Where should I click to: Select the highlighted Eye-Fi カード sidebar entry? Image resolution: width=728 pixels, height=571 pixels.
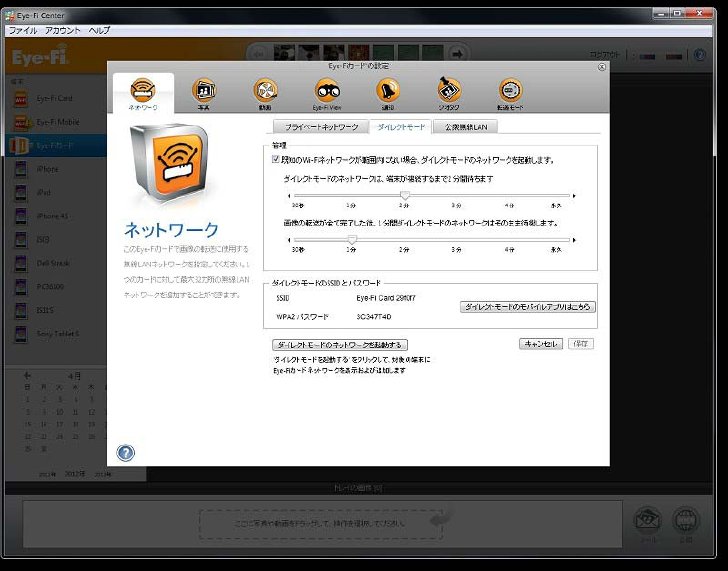point(56,145)
